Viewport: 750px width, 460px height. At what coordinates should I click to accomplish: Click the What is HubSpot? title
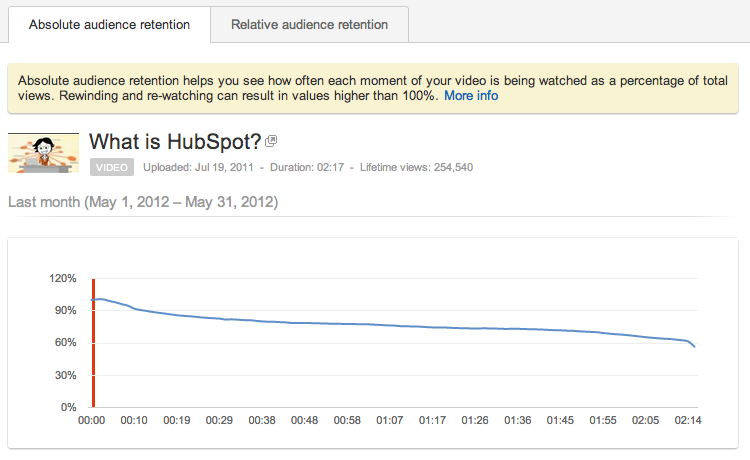pyautogui.click(x=175, y=142)
